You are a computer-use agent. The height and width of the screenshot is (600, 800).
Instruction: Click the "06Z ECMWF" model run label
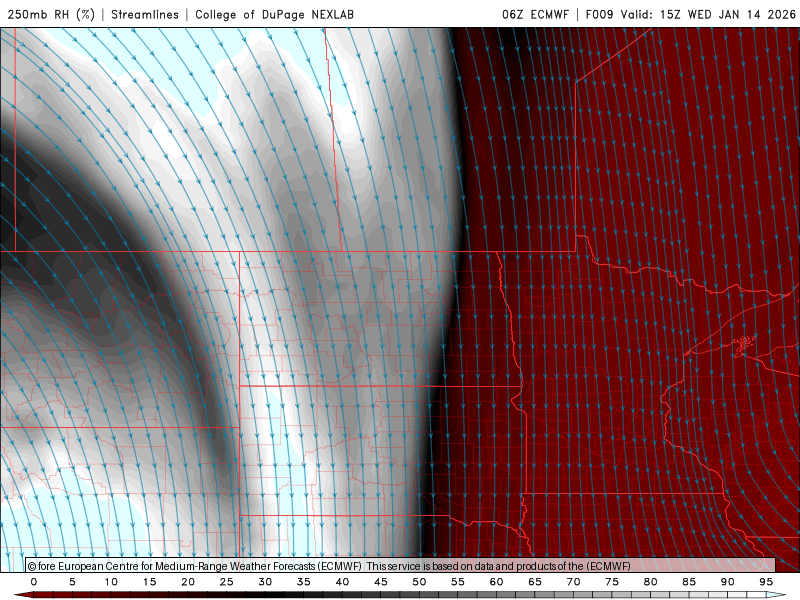point(535,14)
